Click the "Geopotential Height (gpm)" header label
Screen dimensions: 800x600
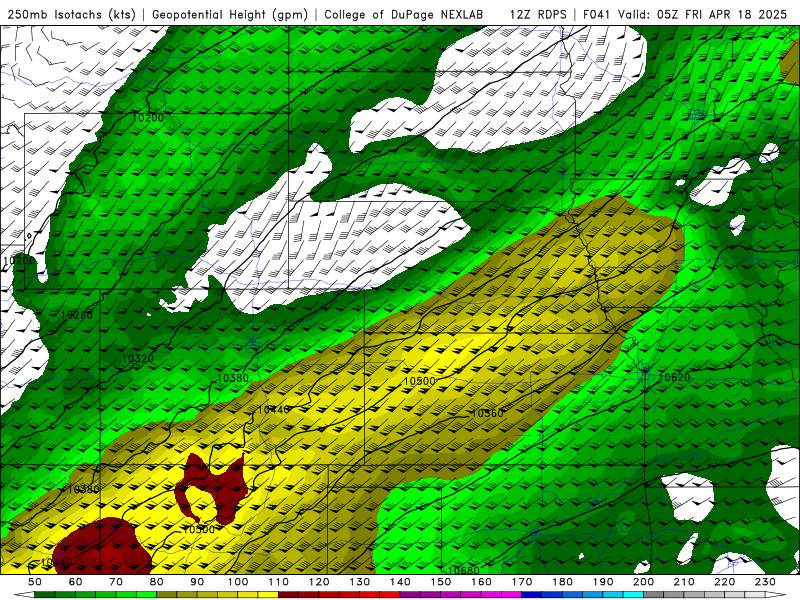(230, 14)
